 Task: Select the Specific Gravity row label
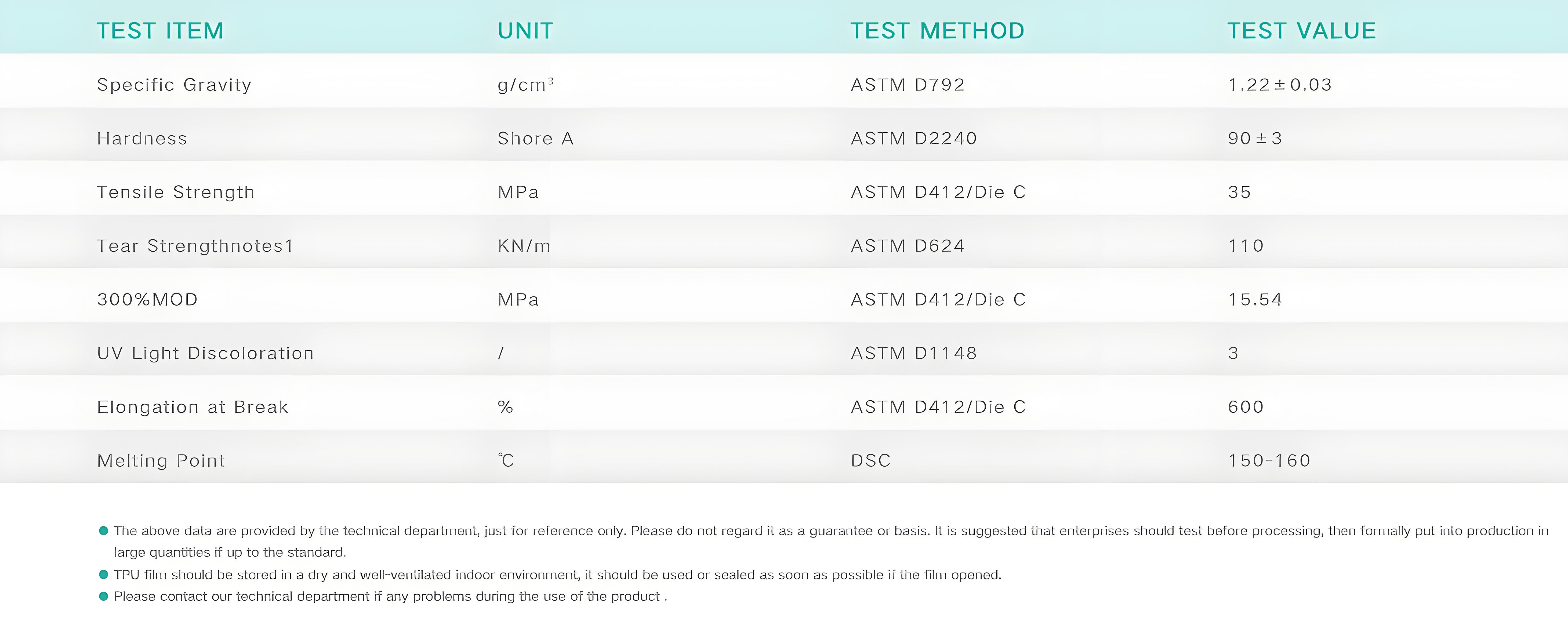[174, 85]
